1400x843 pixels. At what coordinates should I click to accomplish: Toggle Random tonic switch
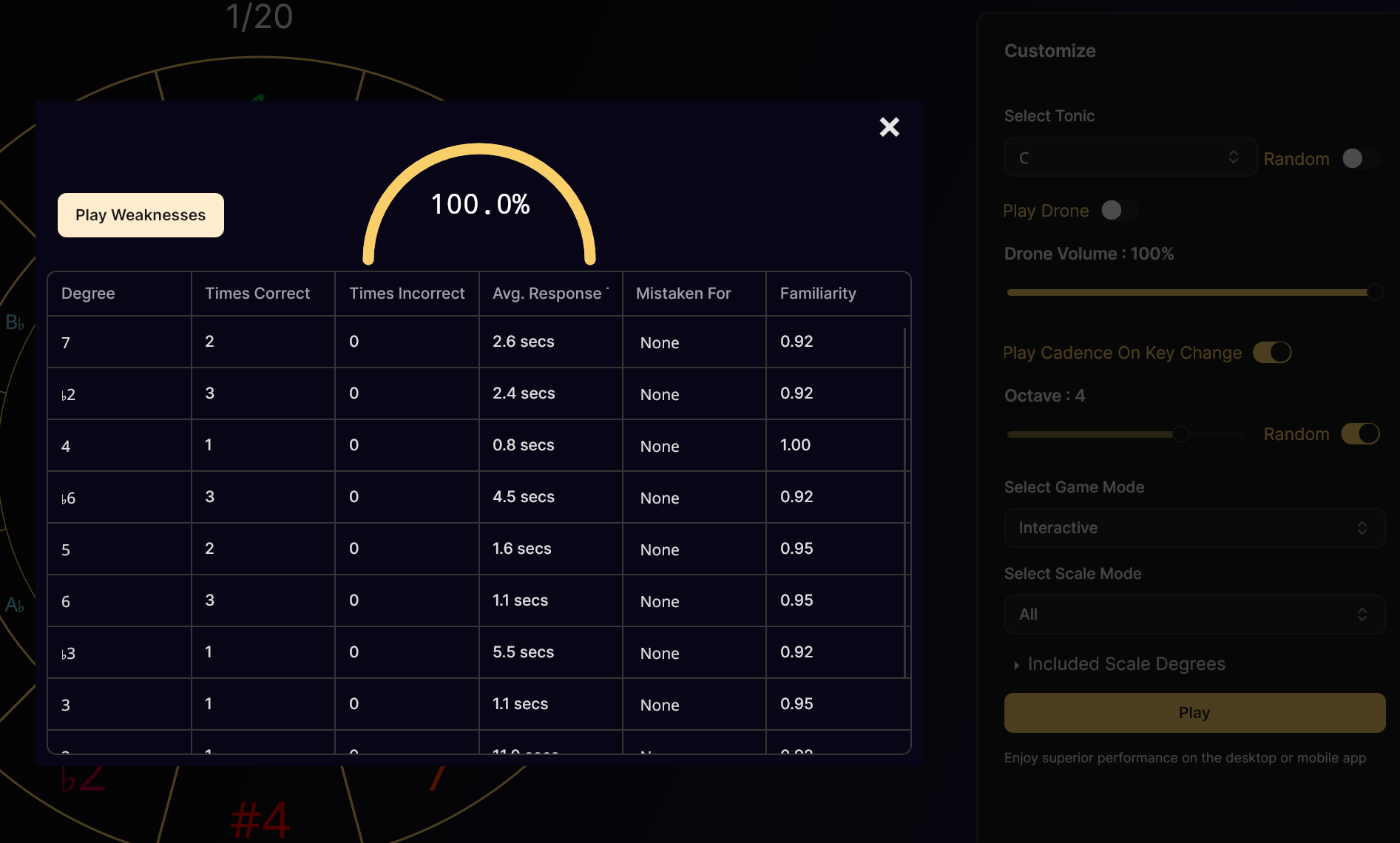[1360, 158]
